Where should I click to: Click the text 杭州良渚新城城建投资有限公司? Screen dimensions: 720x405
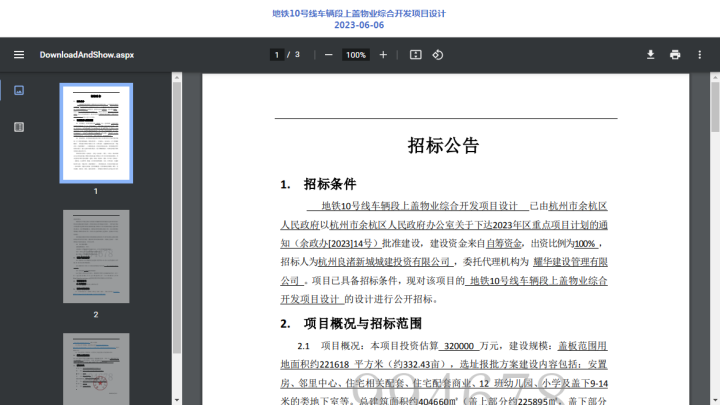(x=384, y=262)
